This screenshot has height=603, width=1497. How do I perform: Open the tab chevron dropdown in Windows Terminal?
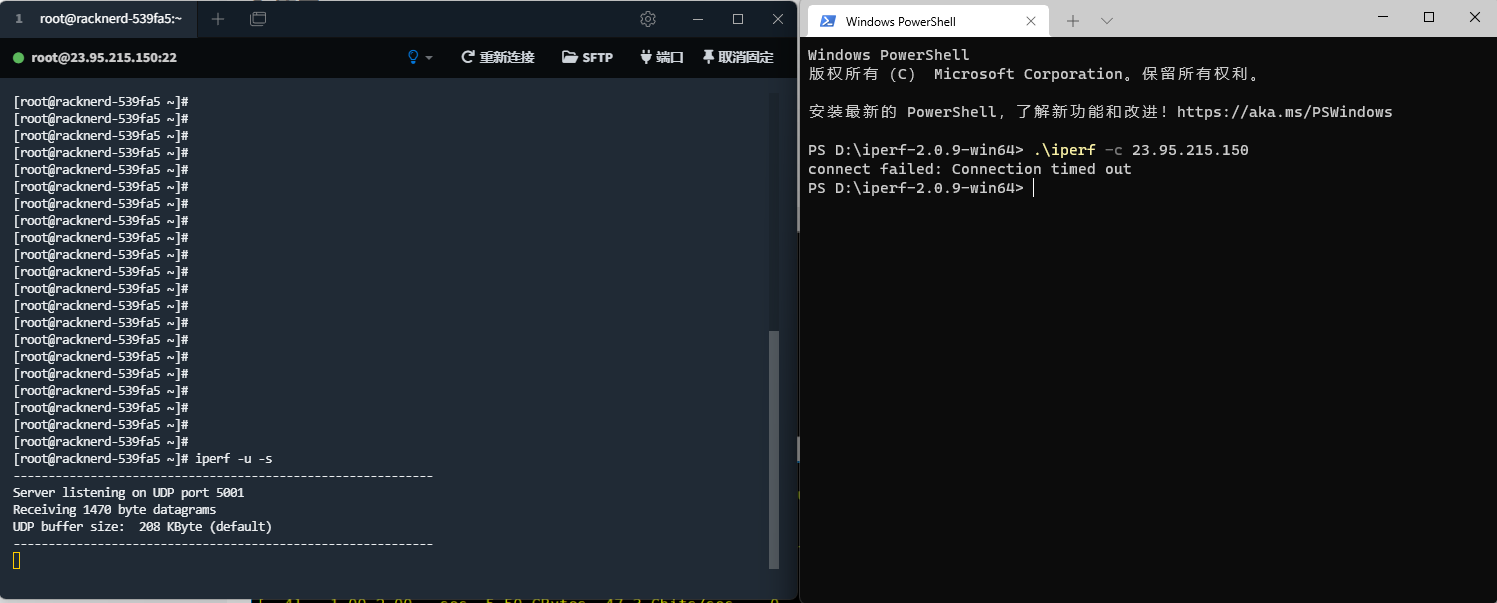1106,20
